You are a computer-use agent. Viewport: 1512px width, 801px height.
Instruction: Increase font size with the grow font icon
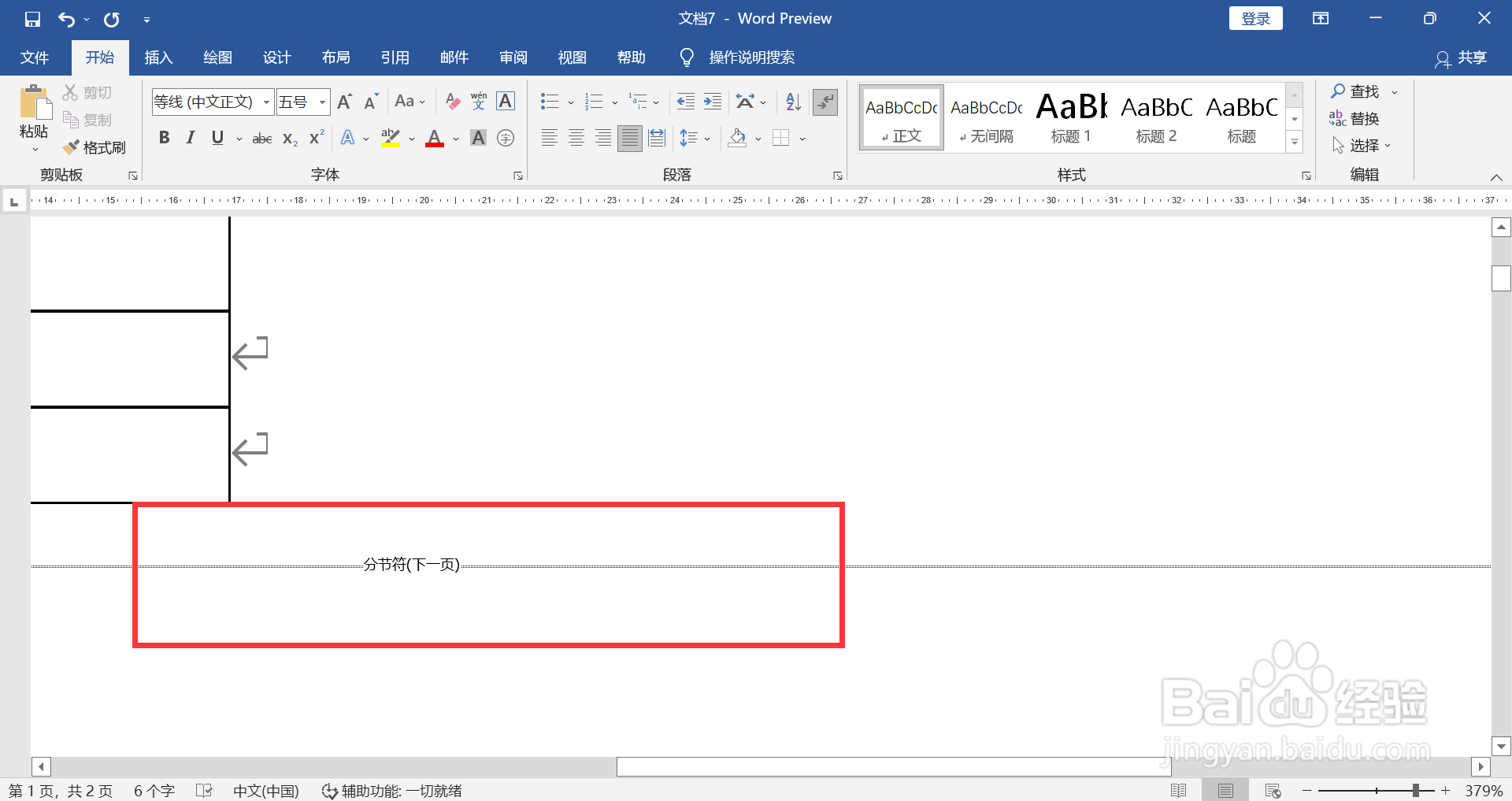[344, 102]
